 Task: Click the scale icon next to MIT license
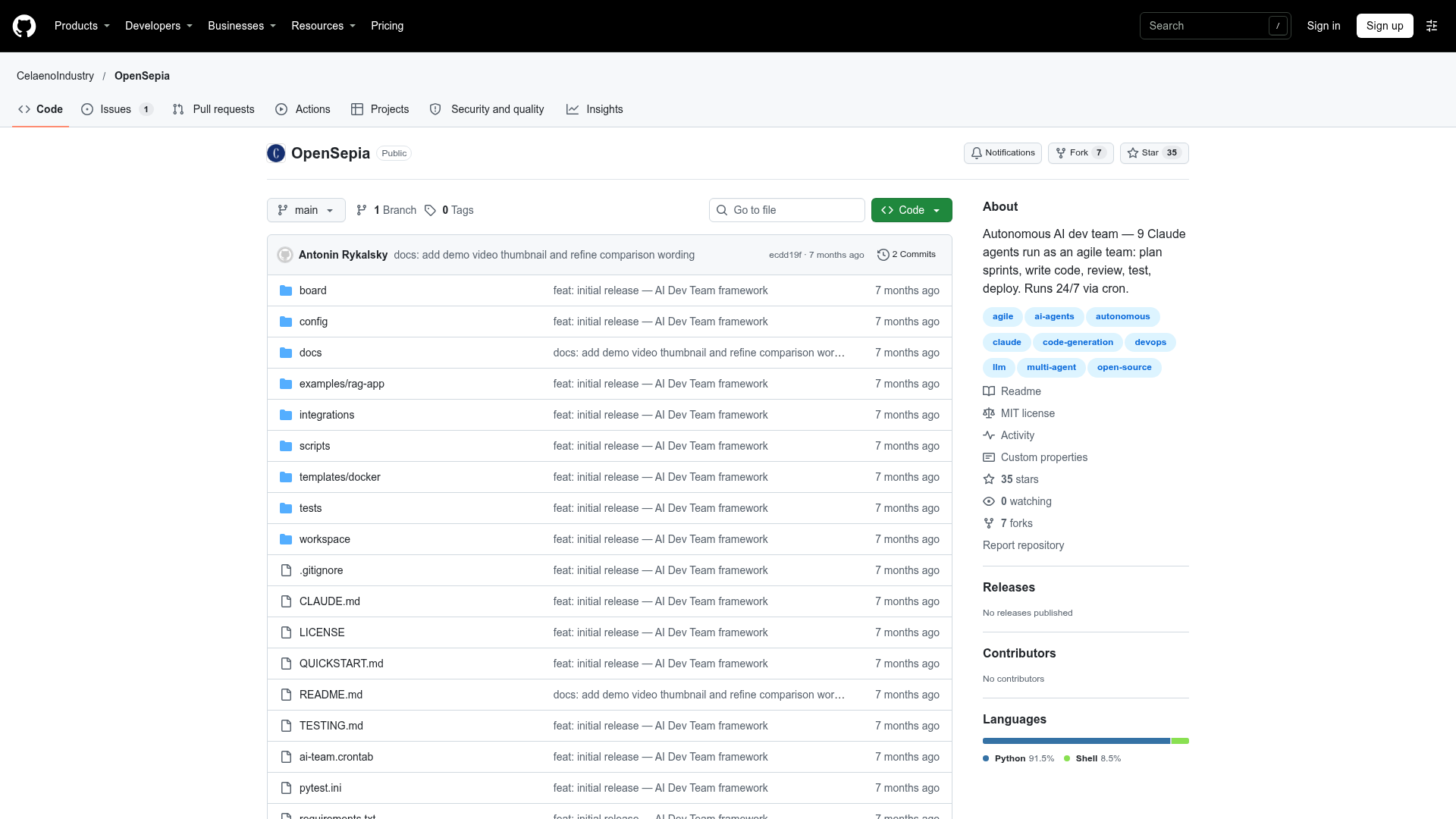click(989, 413)
